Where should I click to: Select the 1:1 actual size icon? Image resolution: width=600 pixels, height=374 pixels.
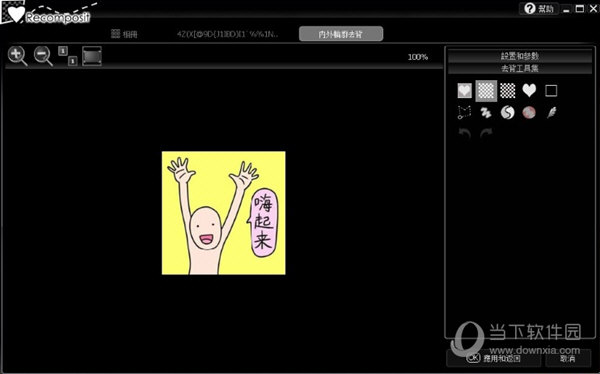pos(68,56)
